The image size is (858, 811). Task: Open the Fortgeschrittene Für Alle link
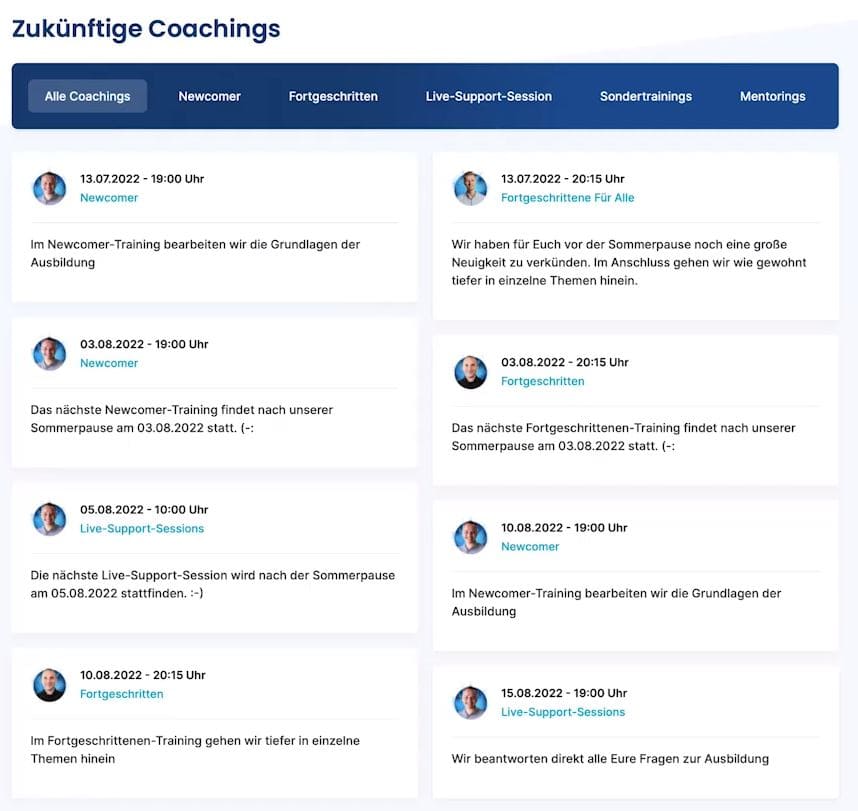click(x=567, y=198)
